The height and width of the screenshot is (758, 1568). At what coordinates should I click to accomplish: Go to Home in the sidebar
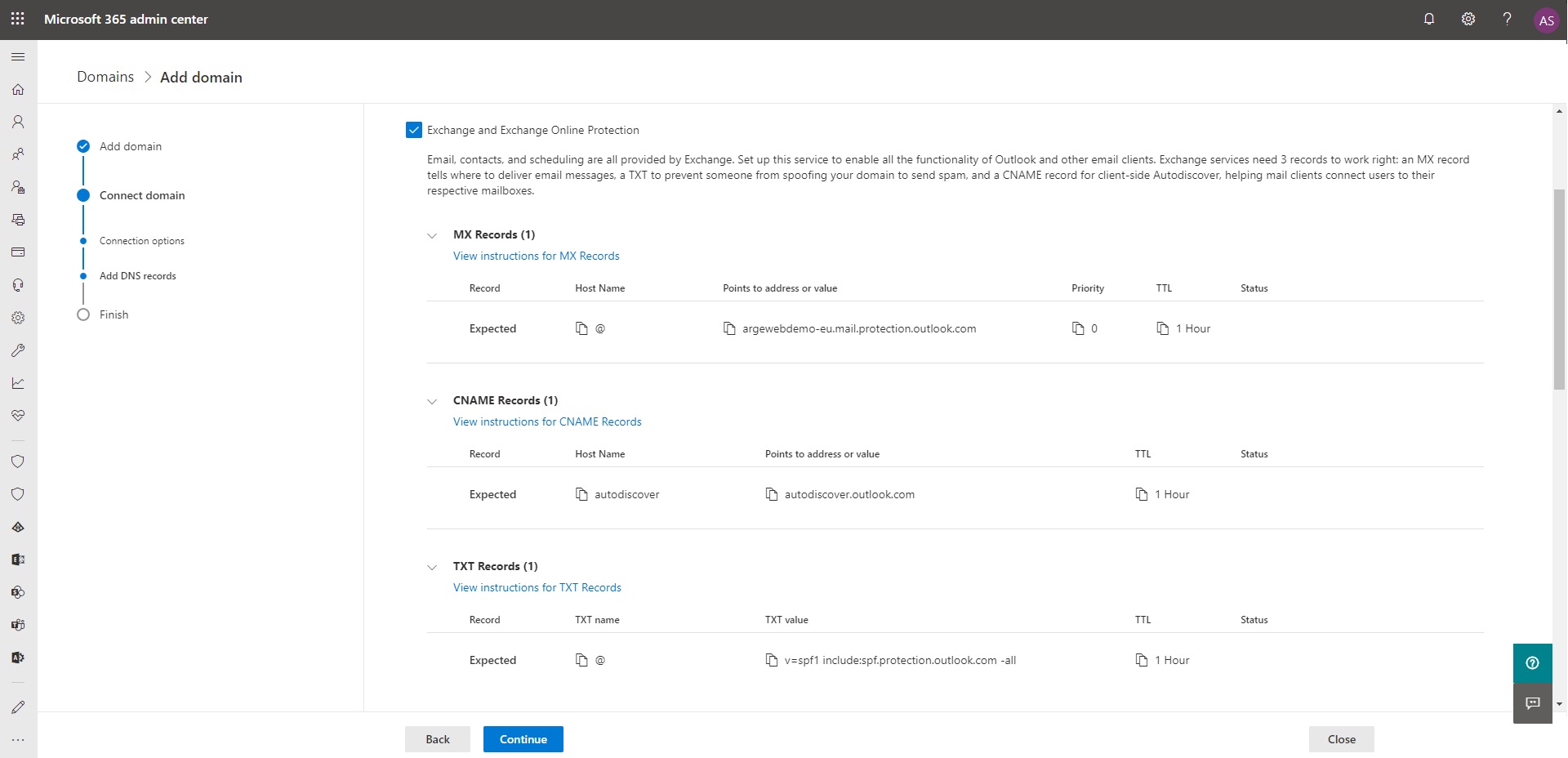[18, 89]
